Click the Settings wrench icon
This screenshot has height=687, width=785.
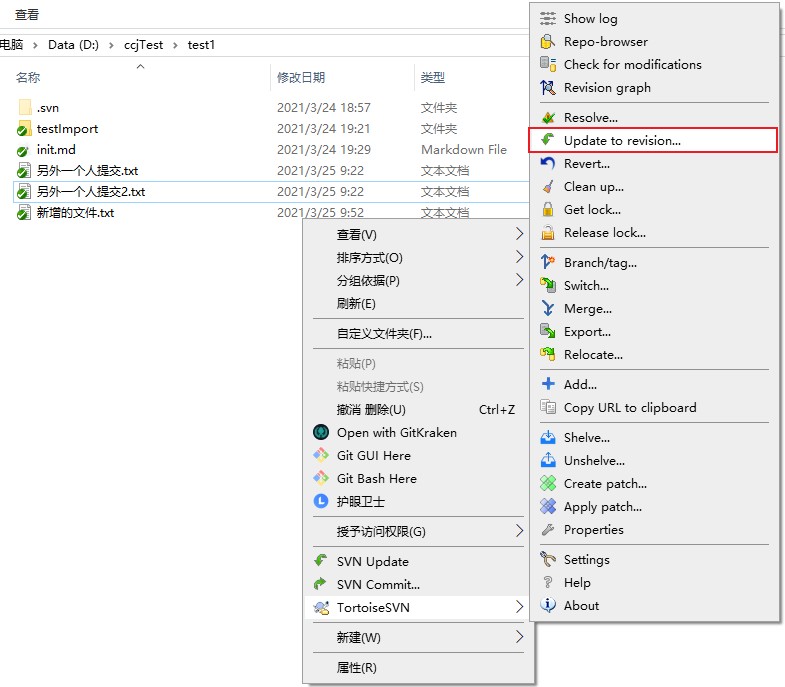(547, 559)
